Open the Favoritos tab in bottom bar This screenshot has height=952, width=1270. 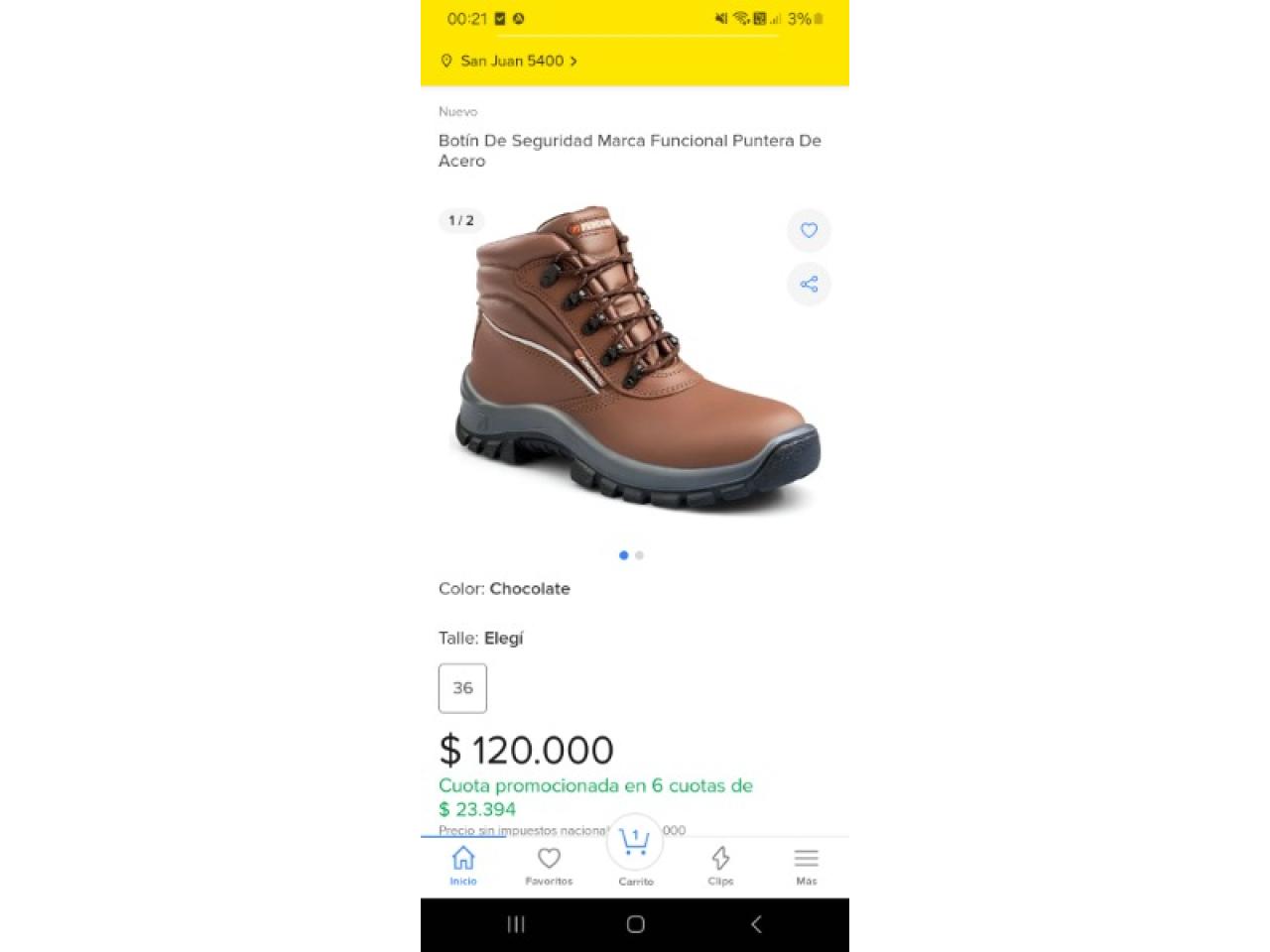[x=549, y=866]
